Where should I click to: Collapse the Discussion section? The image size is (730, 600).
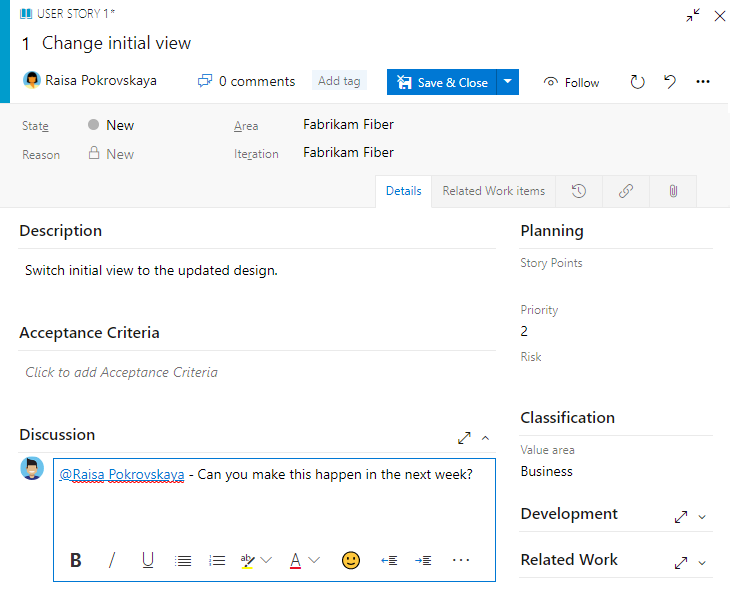486,438
